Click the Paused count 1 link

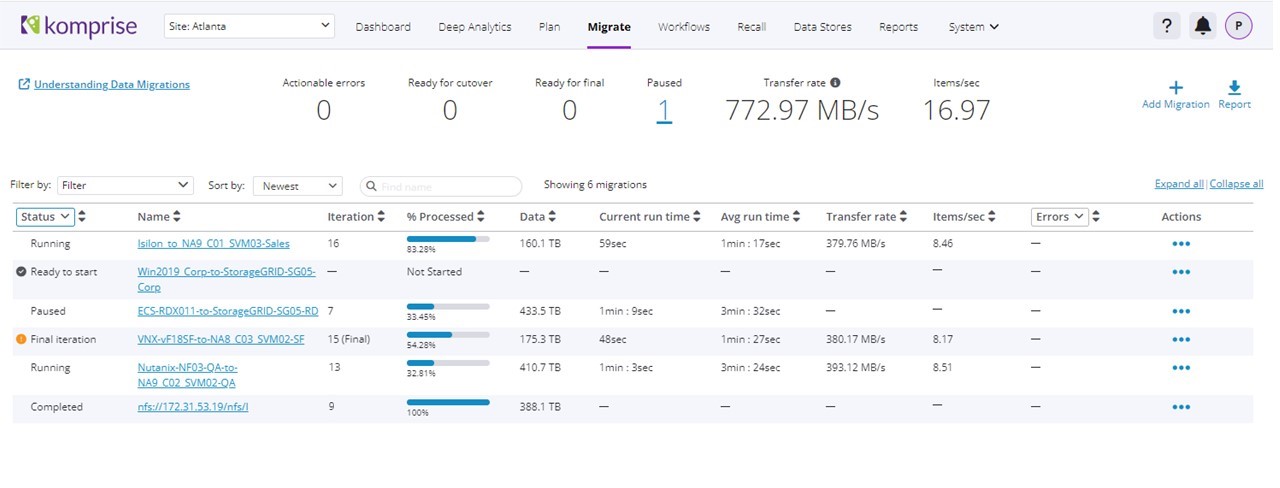coord(664,110)
